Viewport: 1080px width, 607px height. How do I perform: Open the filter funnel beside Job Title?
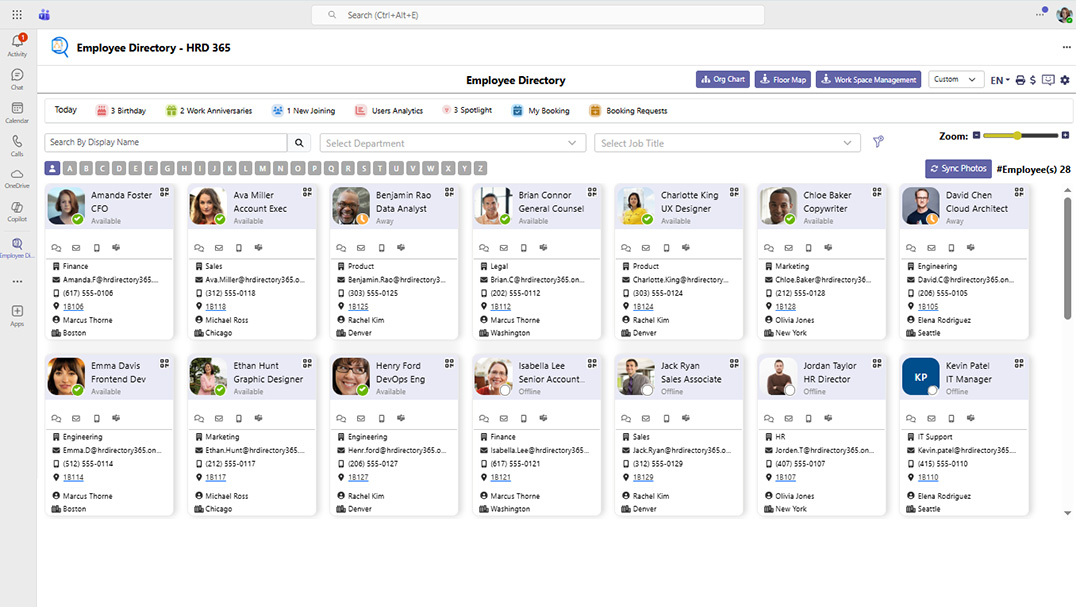click(878, 141)
